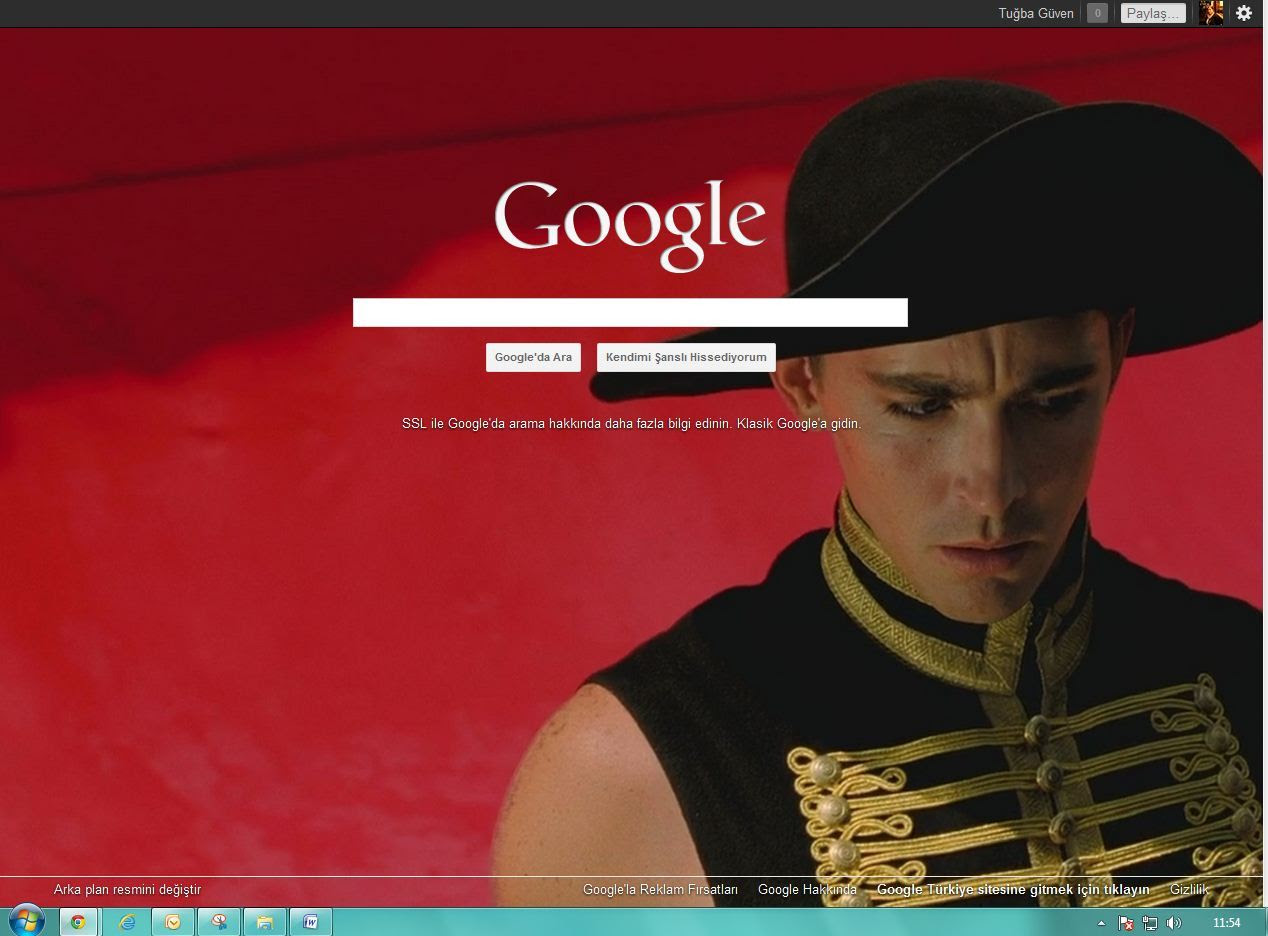Click the Tuğba Güven account name
1268x936 pixels.
pyautogui.click(x=1036, y=13)
